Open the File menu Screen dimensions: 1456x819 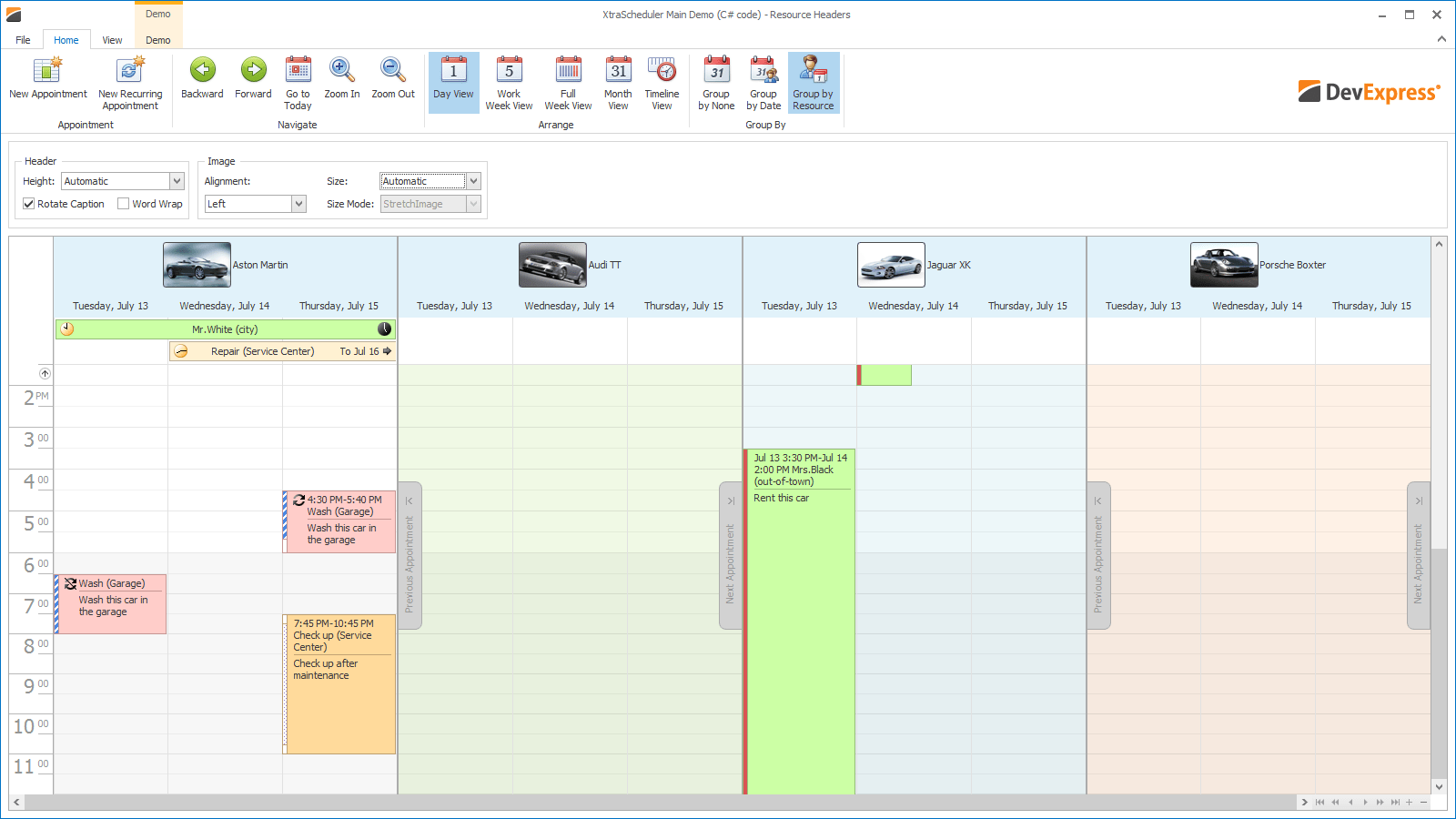coord(23,40)
